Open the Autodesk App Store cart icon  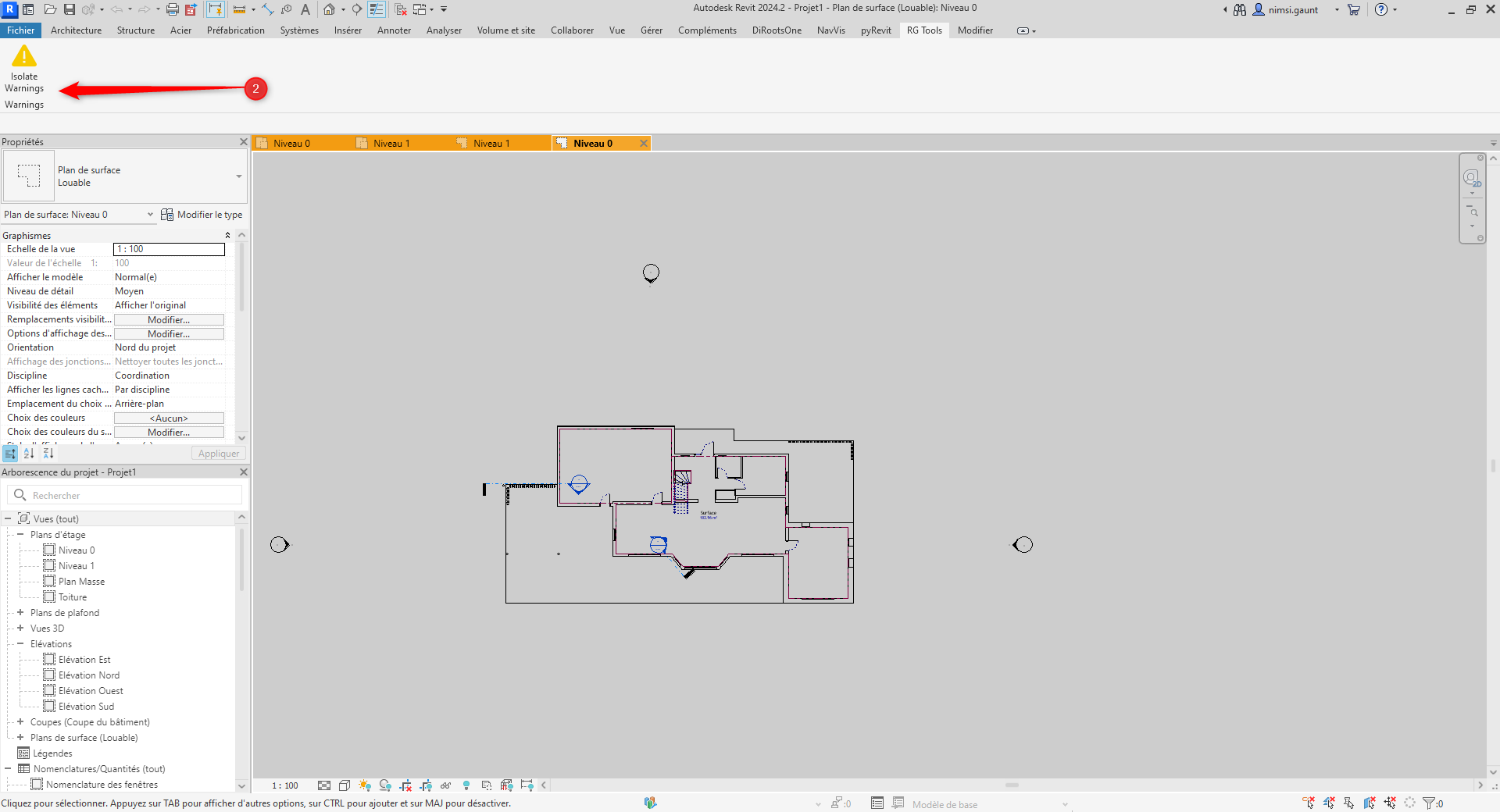tap(1354, 9)
